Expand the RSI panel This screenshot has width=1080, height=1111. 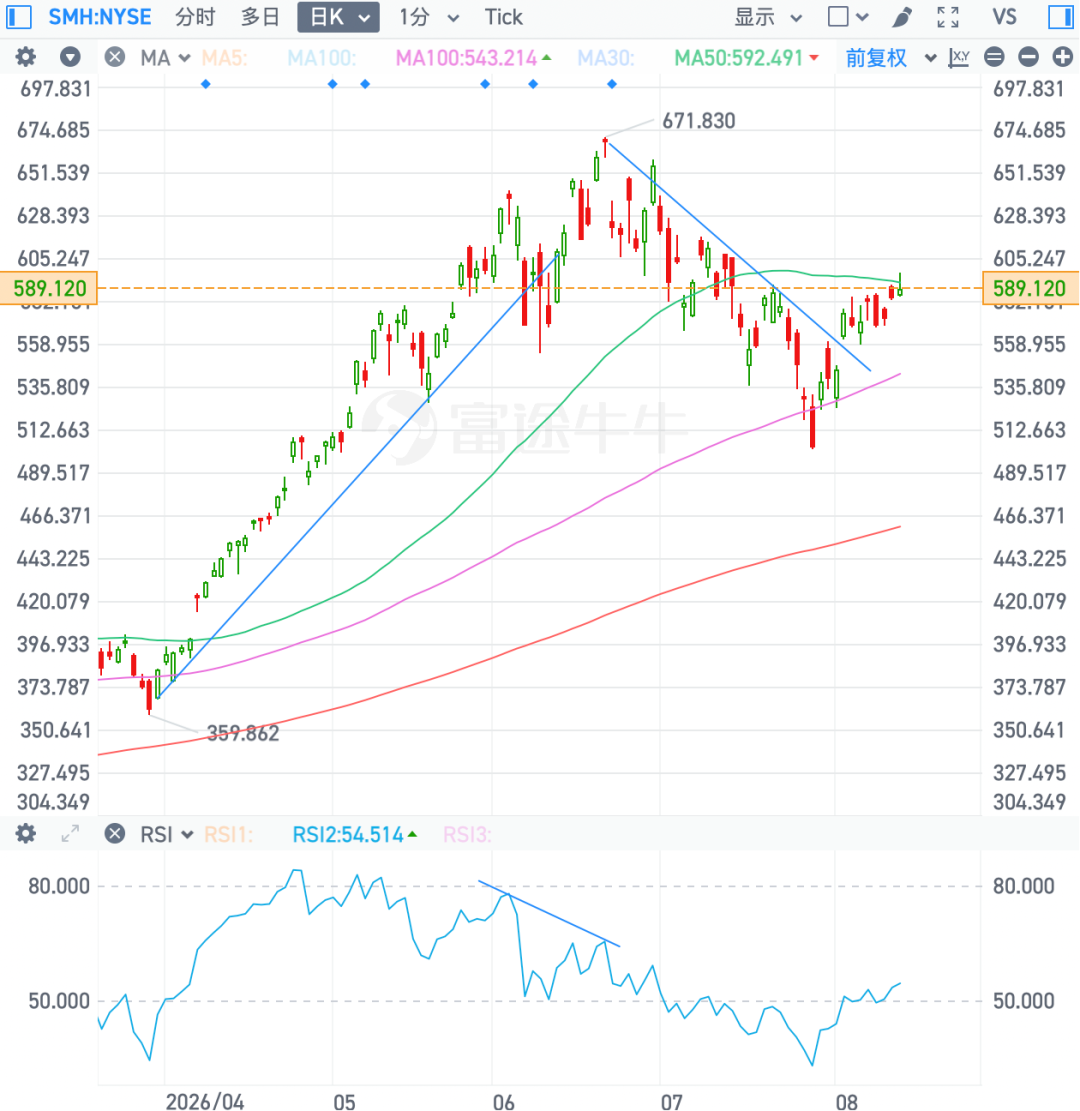pyautogui.click(x=70, y=833)
